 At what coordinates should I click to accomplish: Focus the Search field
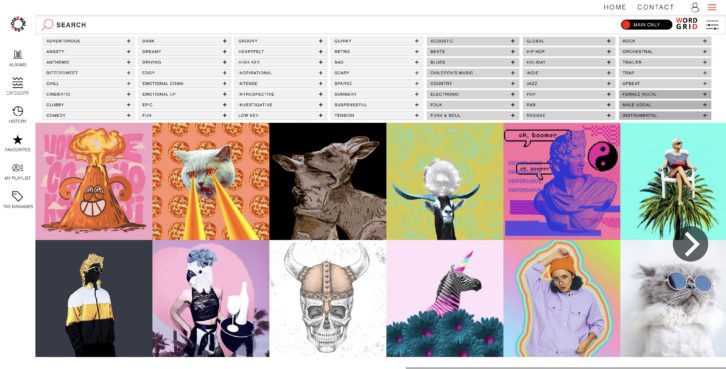click(324, 25)
